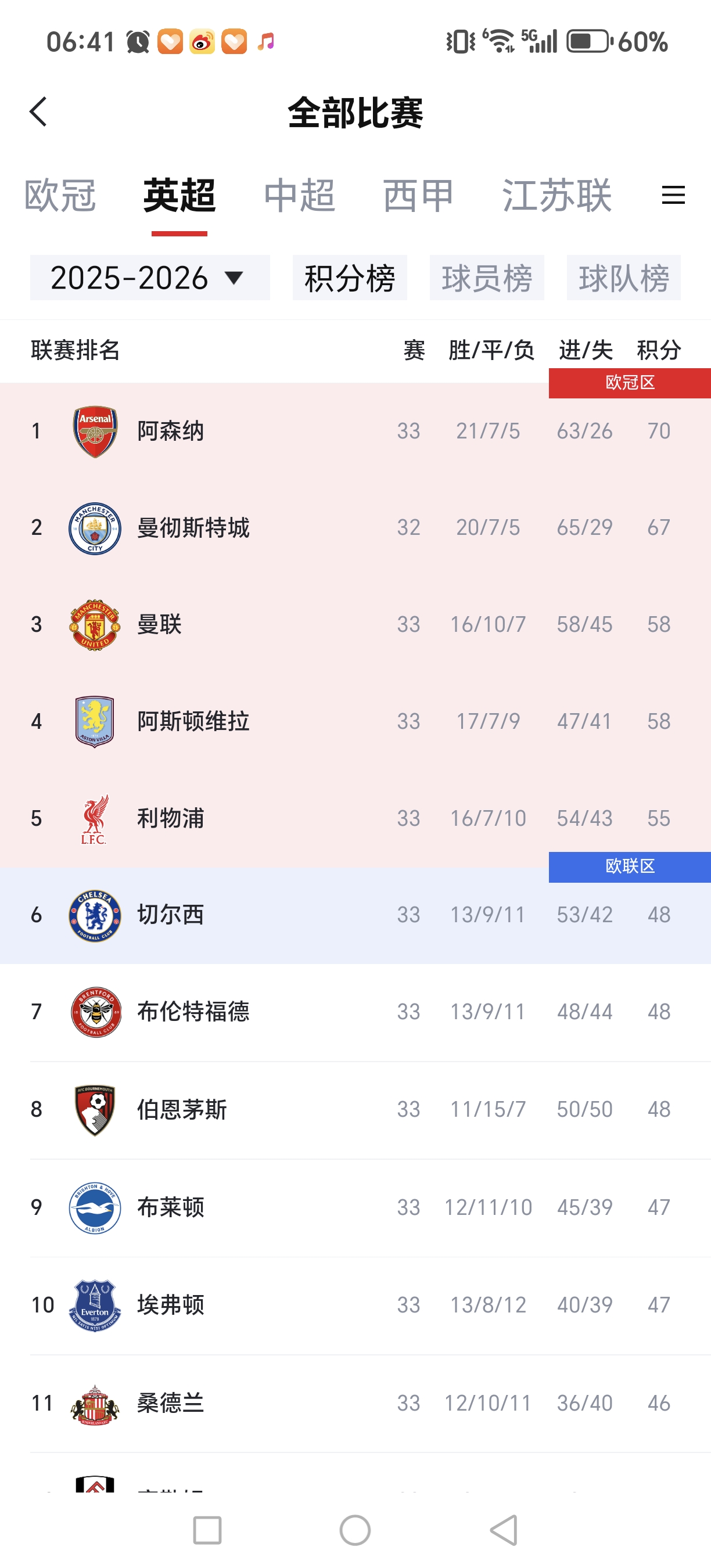
Task: Select the 积分榜 button
Action: [350, 278]
